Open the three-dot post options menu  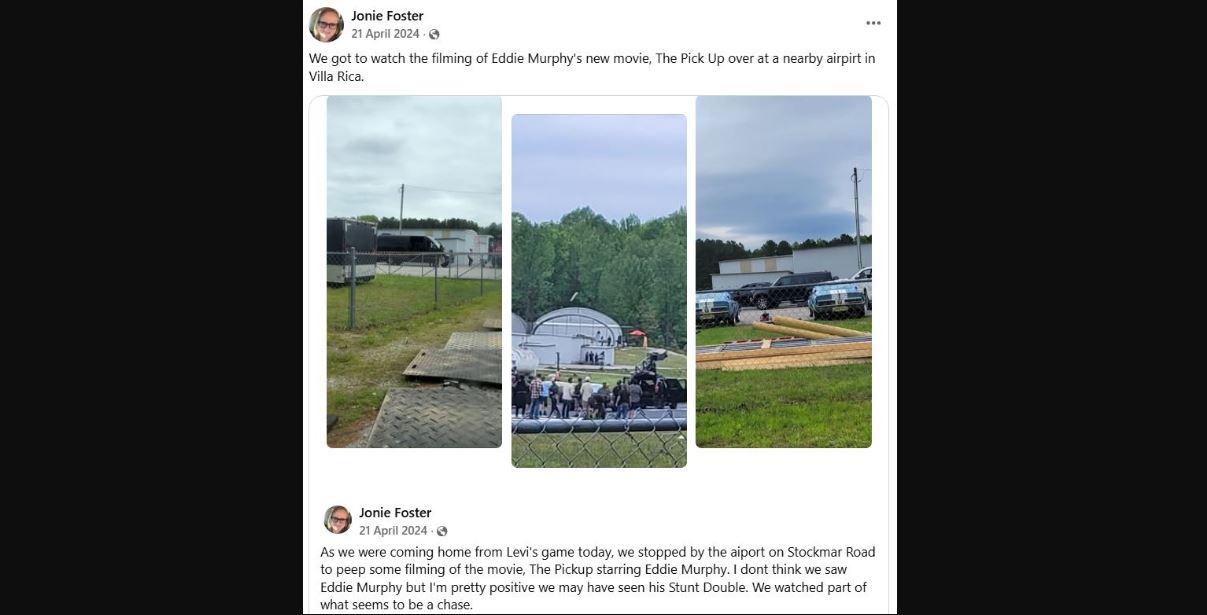pos(873,23)
